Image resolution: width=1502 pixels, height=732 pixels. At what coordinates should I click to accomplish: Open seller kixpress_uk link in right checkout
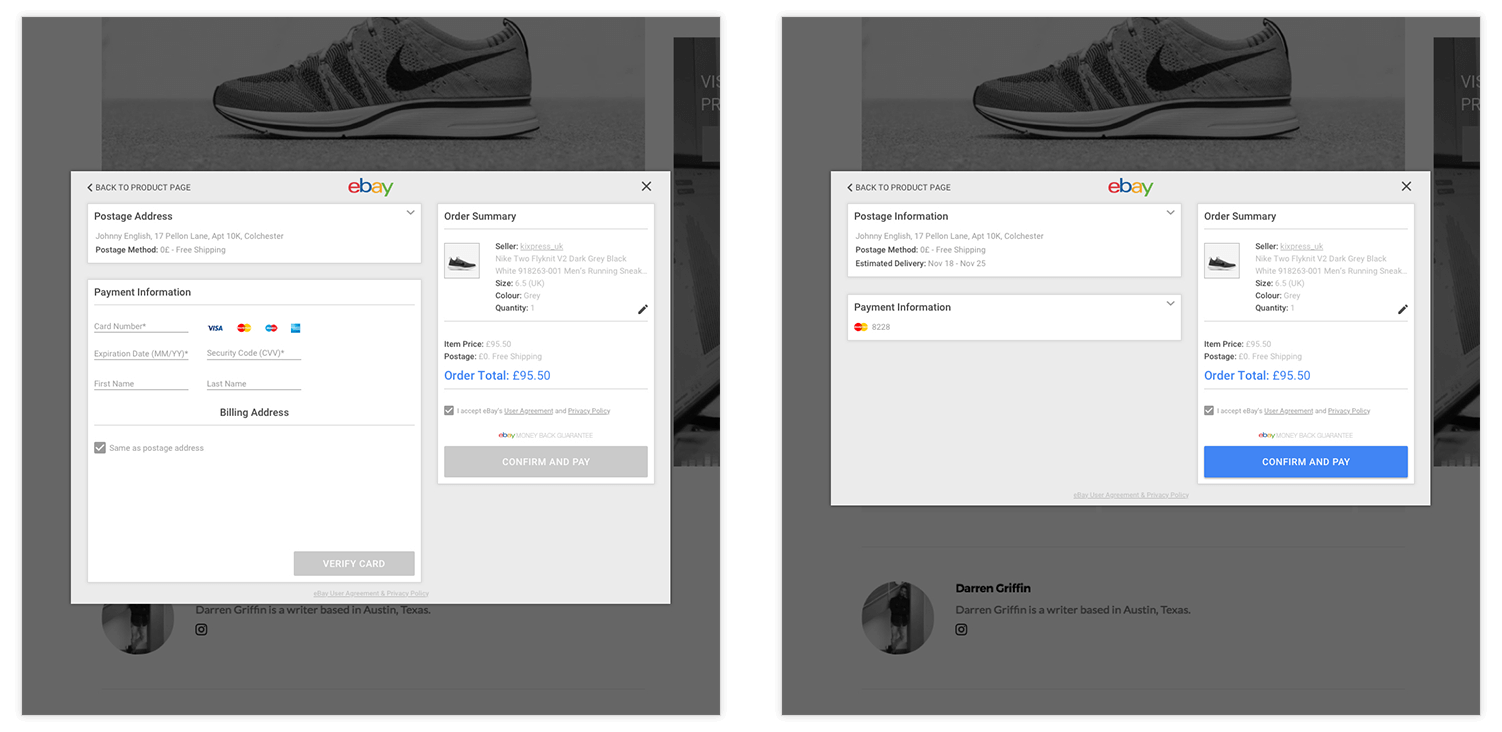[1302, 246]
